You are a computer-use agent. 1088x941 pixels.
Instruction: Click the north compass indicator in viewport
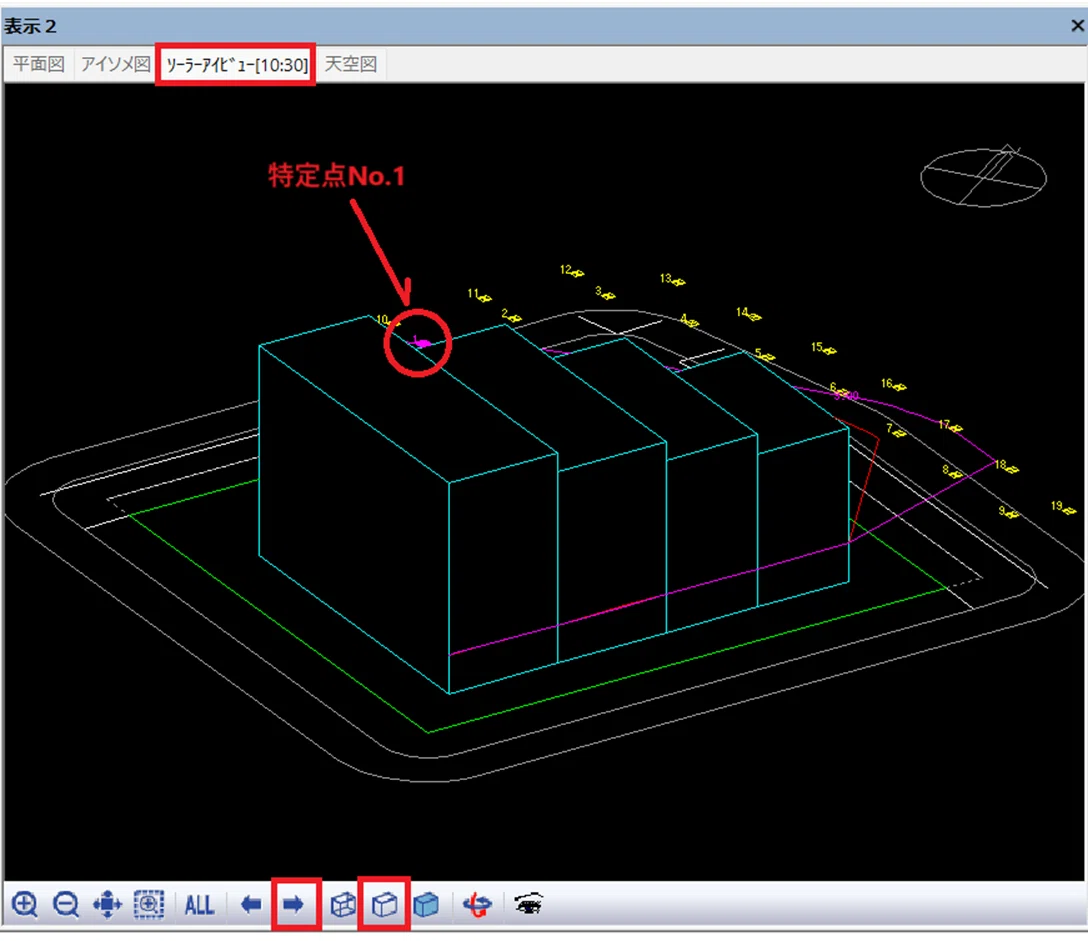point(984,176)
